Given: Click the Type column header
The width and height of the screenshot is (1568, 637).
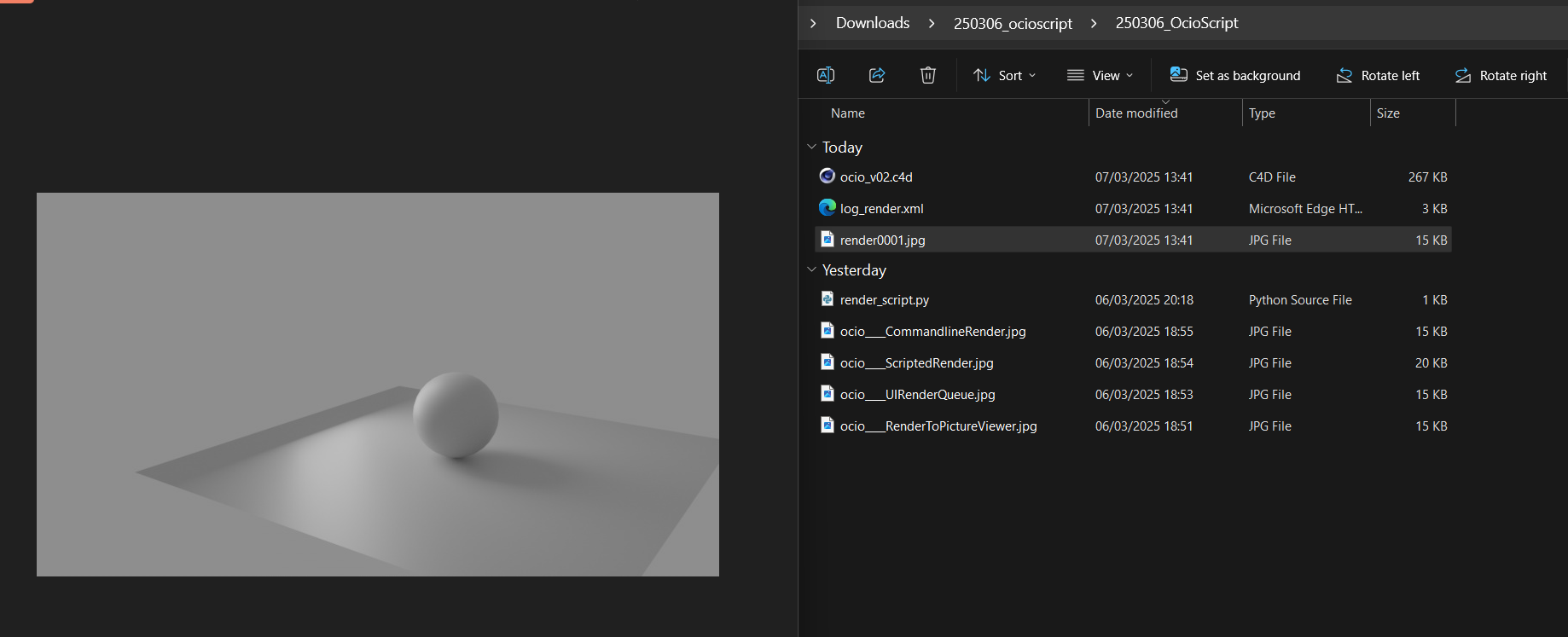Looking at the screenshot, I should pyautogui.click(x=1262, y=113).
